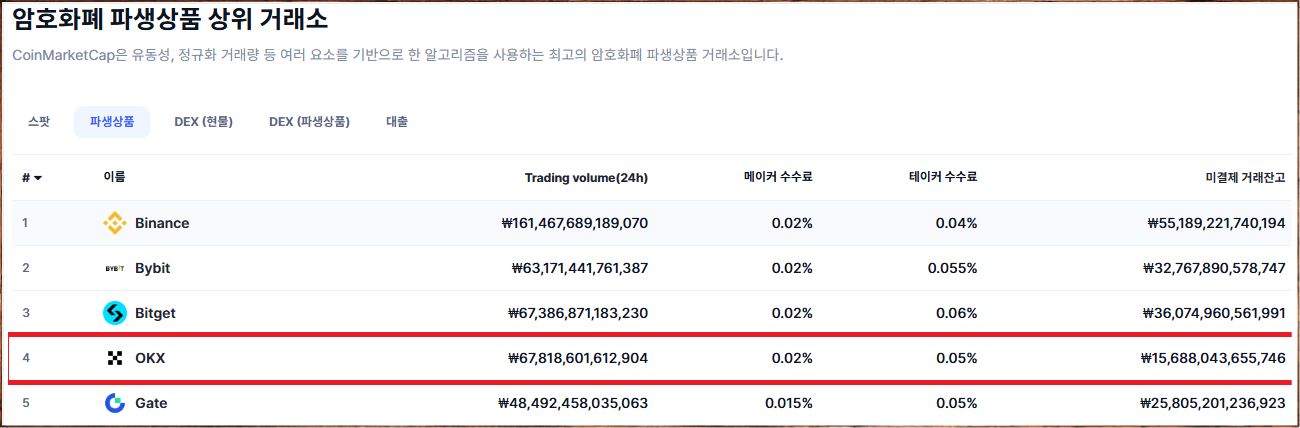Open the Binance exchange link
This screenshot has width=1300, height=428.
point(162,223)
